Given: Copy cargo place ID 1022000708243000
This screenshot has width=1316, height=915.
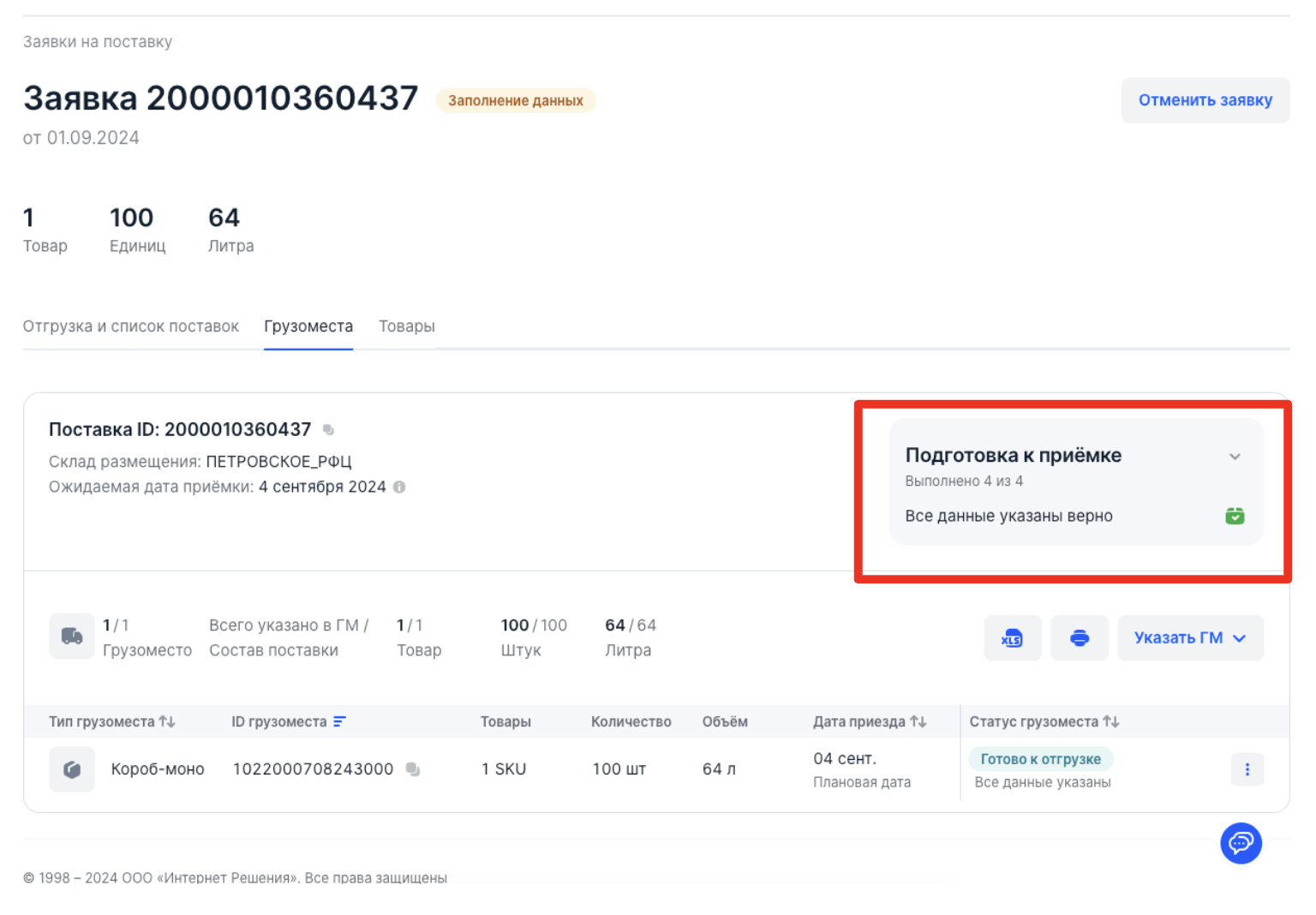Looking at the screenshot, I should pyautogui.click(x=413, y=769).
